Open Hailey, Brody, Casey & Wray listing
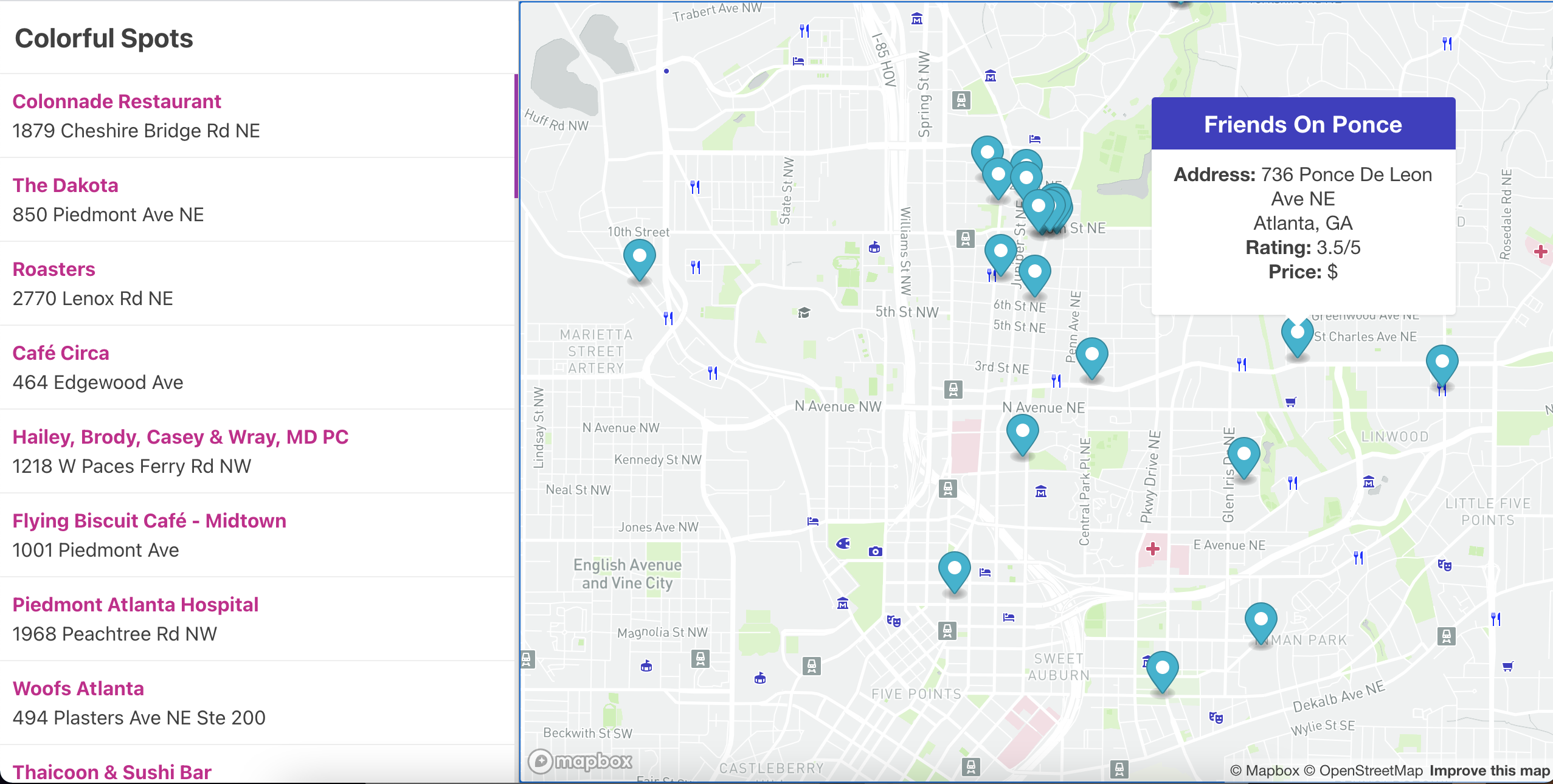The image size is (1553, 784). (x=181, y=437)
